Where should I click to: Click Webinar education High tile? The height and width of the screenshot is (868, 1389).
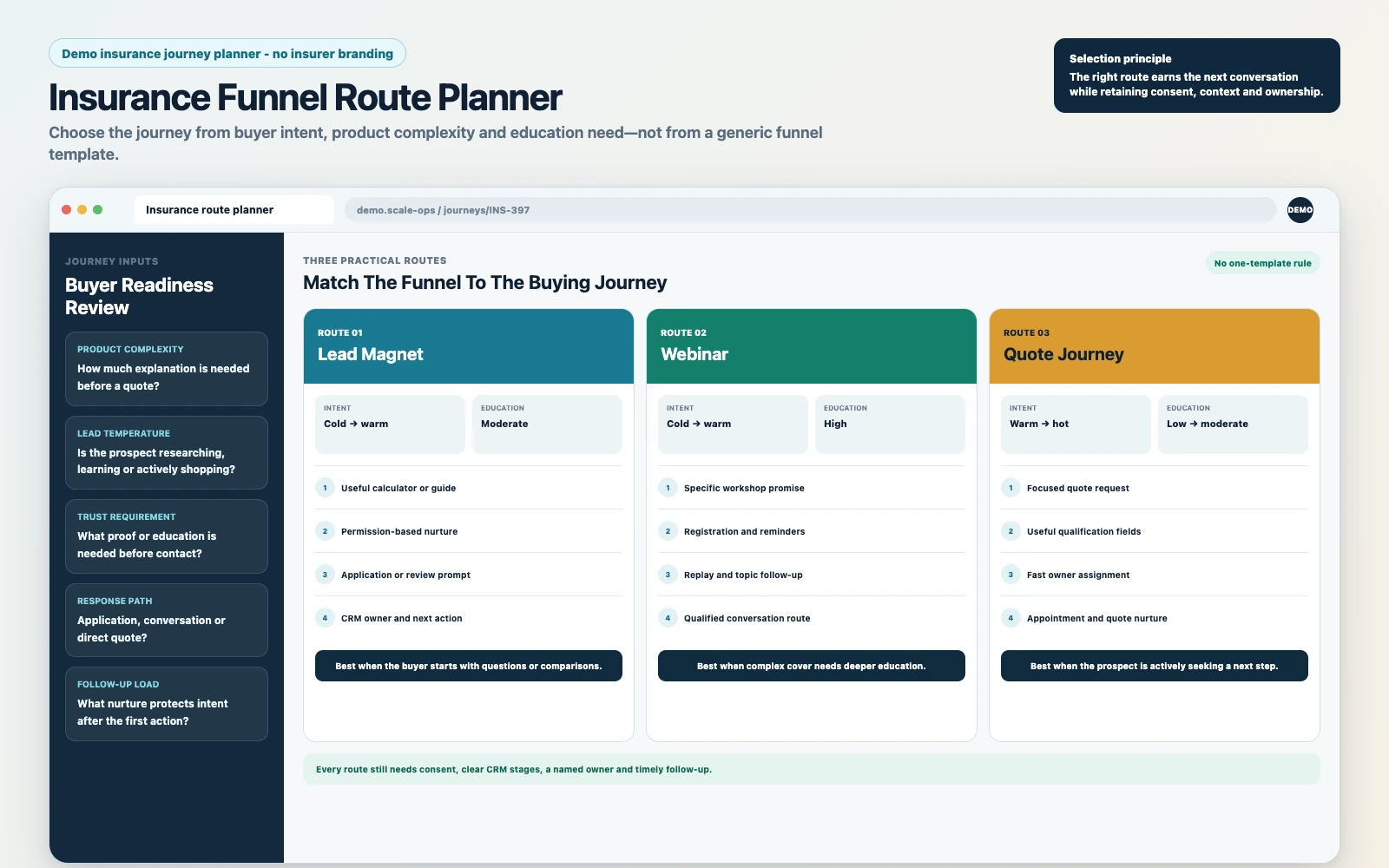point(890,424)
